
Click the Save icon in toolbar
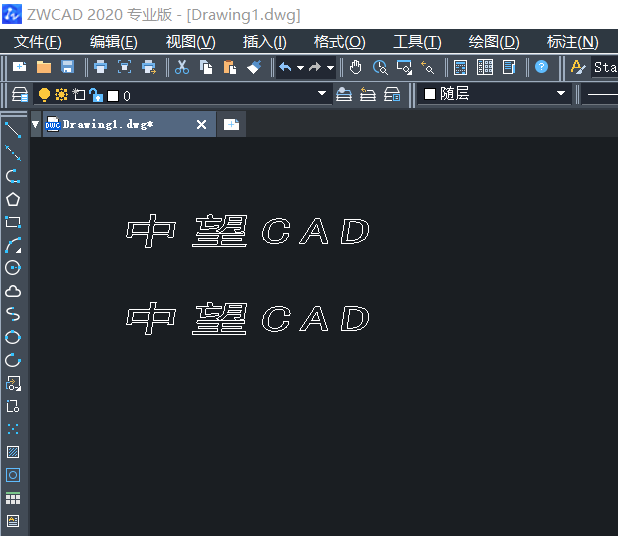pos(68,67)
